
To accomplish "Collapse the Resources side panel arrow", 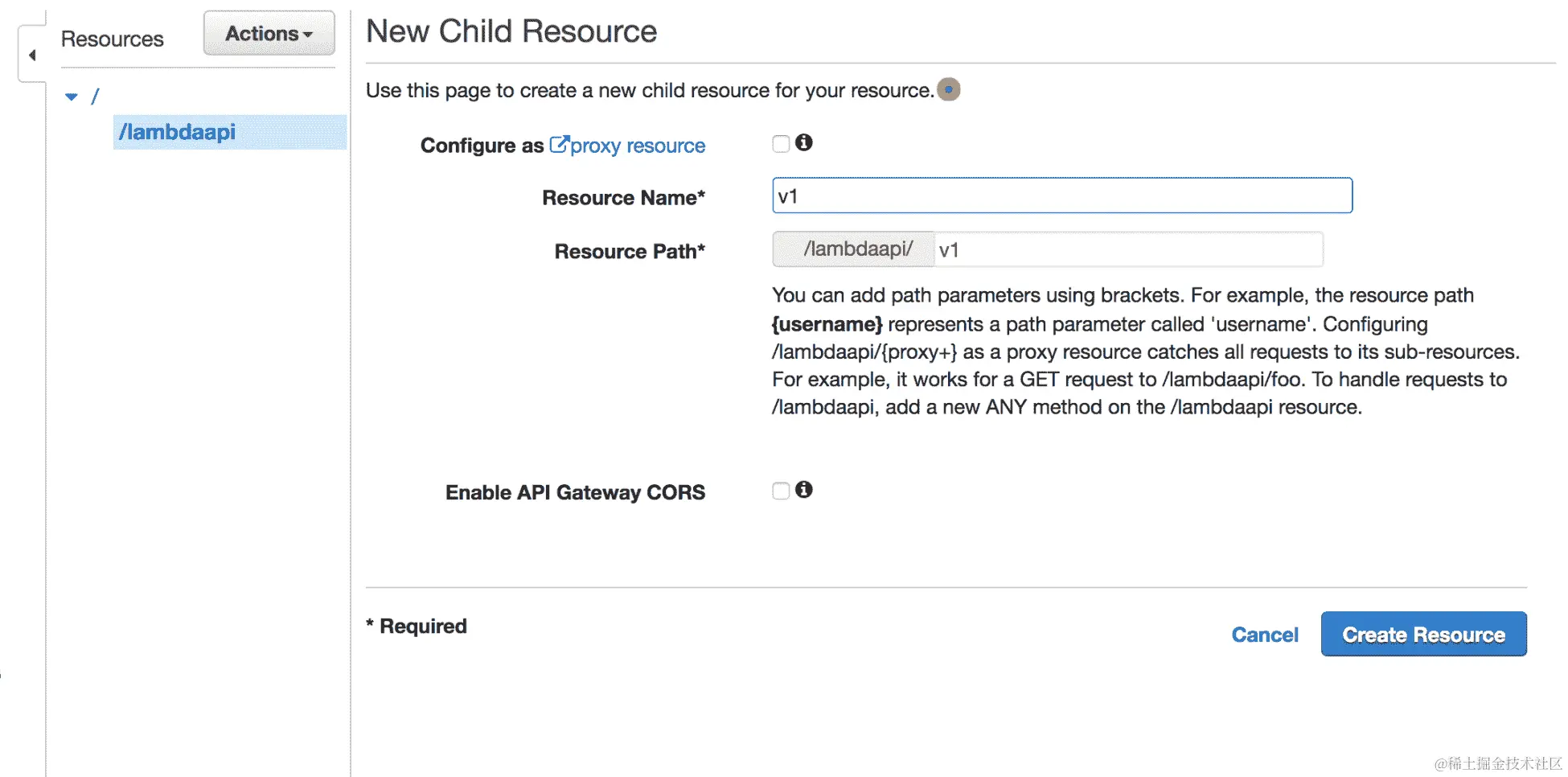I will 32,55.
